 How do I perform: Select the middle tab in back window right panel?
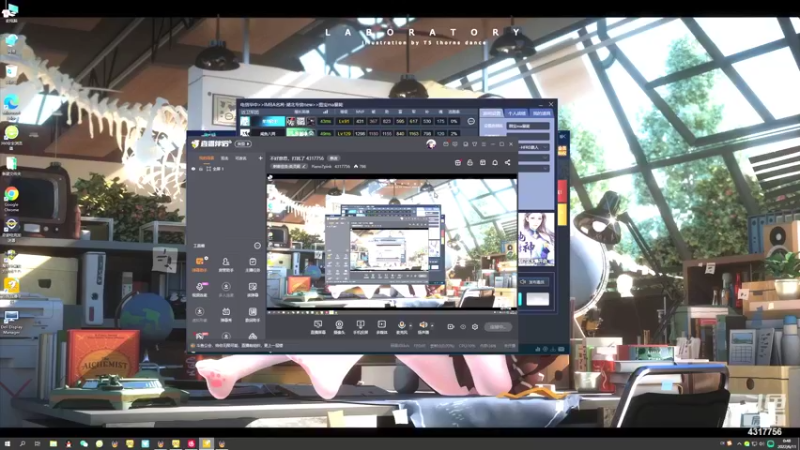point(517,113)
